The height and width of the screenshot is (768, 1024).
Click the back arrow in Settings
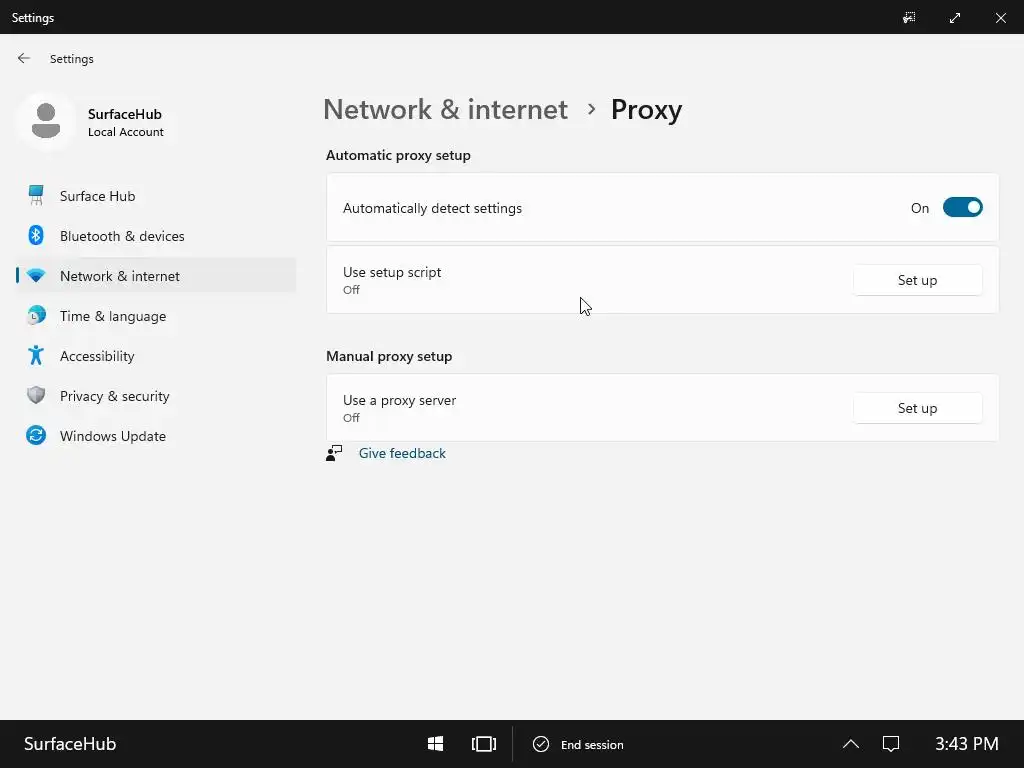pyautogui.click(x=24, y=59)
